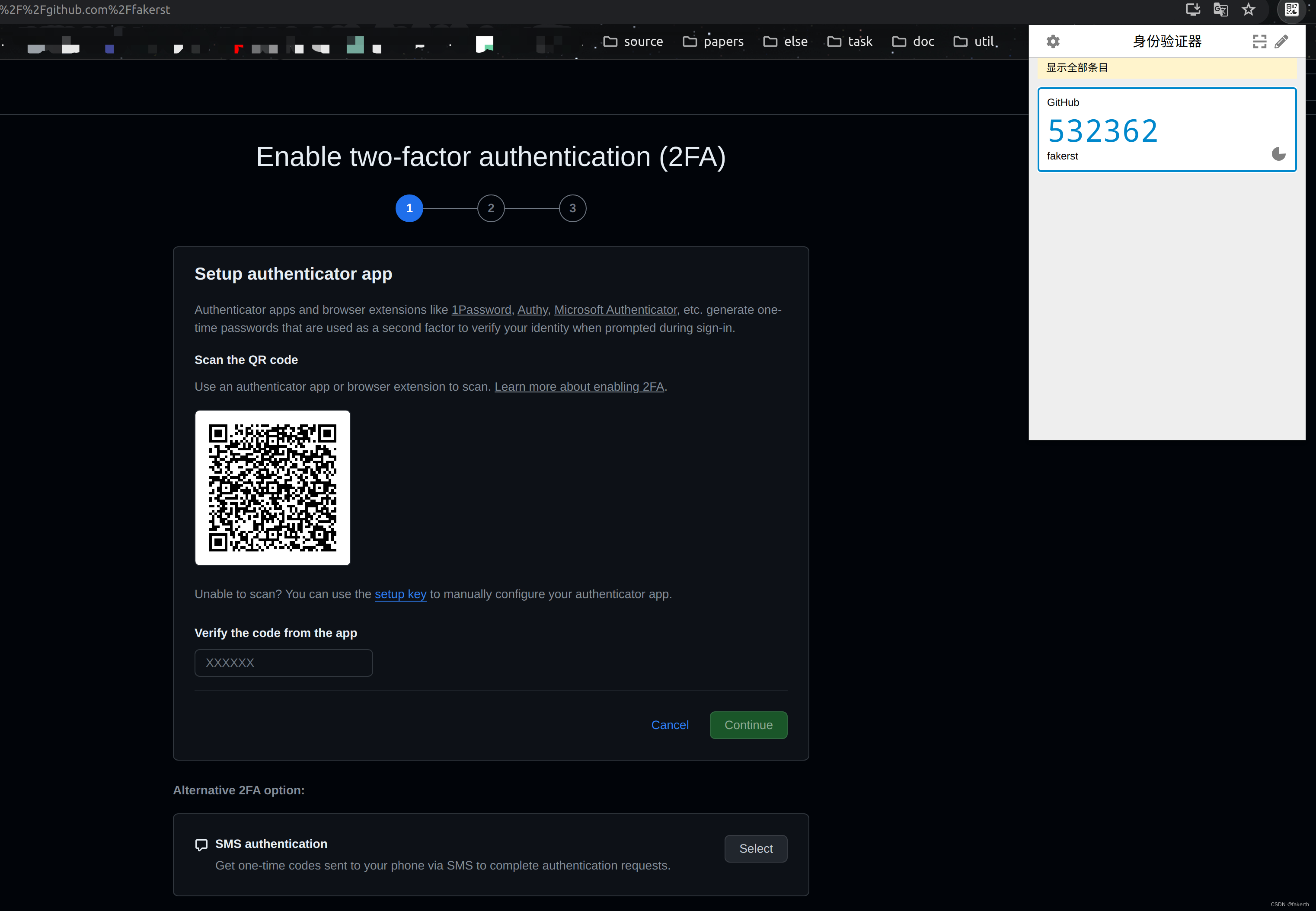Click the Cancel link
The width and height of the screenshot is (1316, 911).
tap(670, 725)
